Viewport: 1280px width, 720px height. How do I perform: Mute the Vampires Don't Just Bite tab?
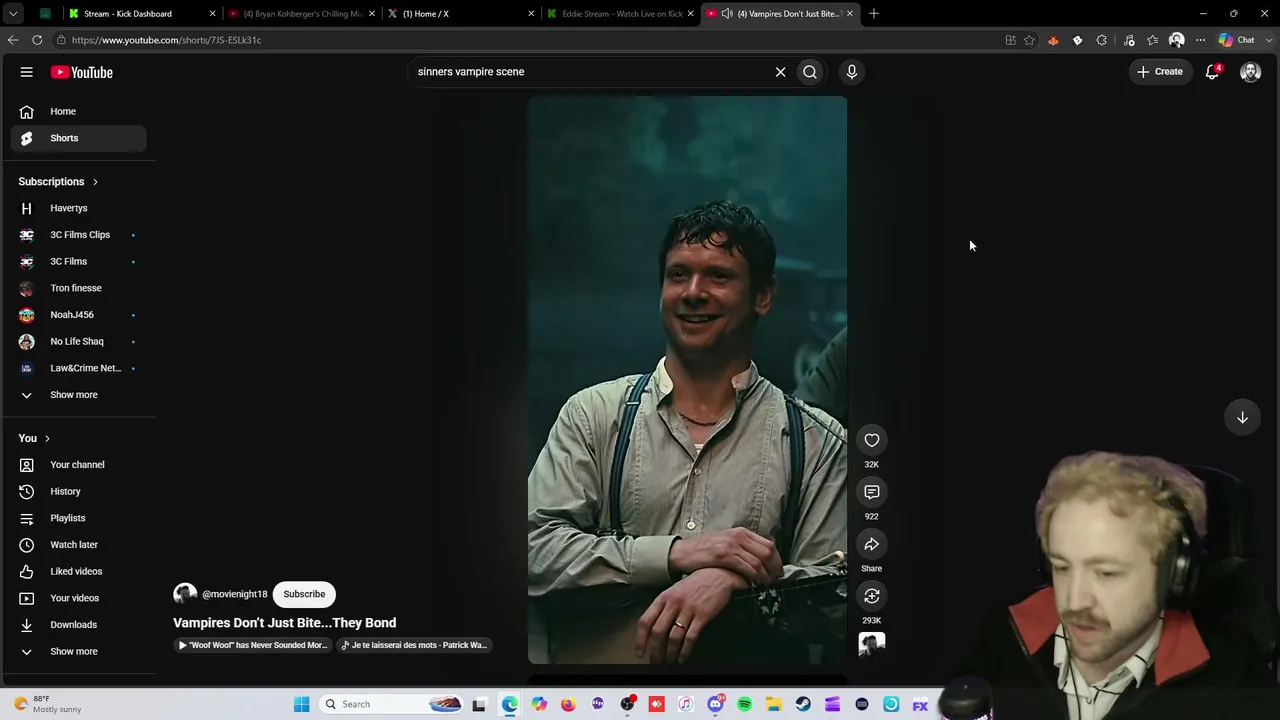pos(727,14)
